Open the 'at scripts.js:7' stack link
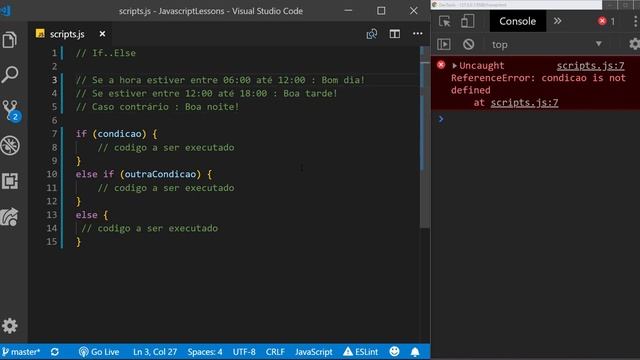This screenshot has height=360, width=640. (524, 102)
